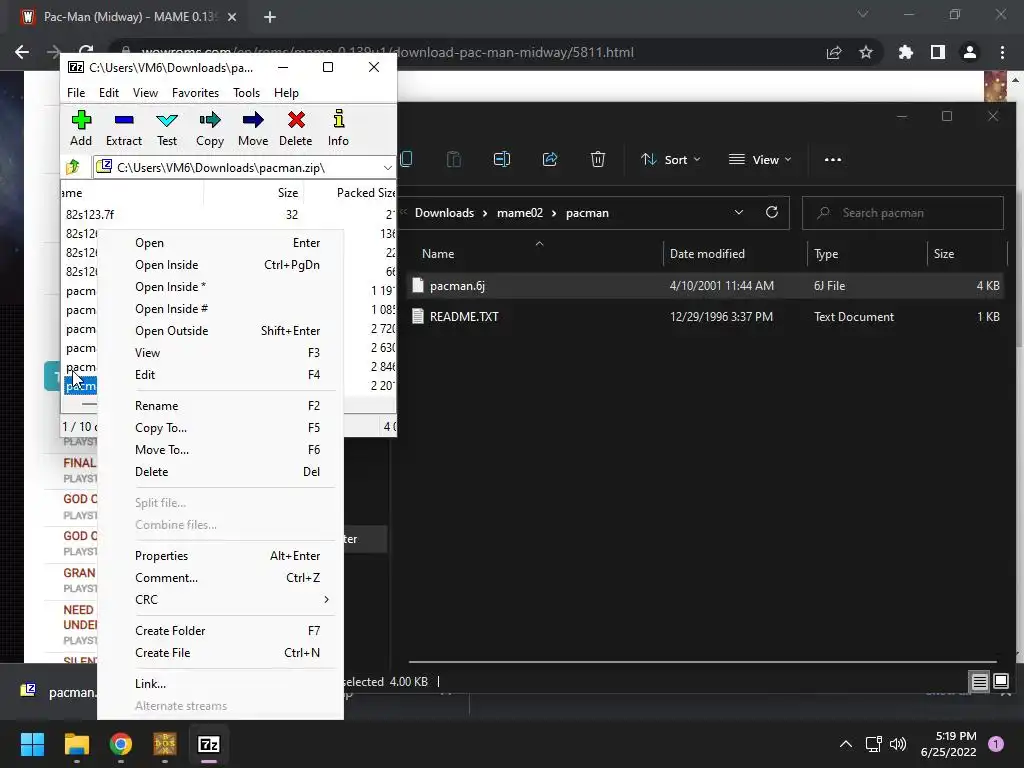Choose Open in the context menu

221,243
